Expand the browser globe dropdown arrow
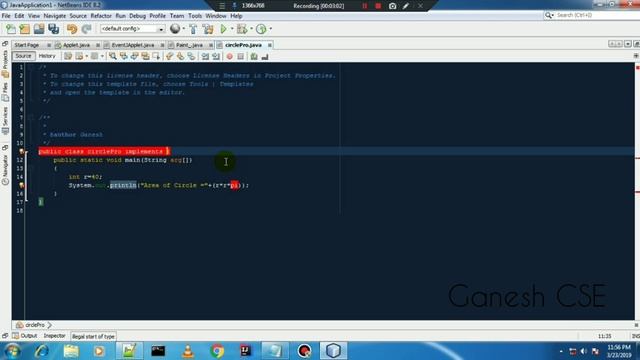This screenshot has height=360, width=640. coord(184,29)
